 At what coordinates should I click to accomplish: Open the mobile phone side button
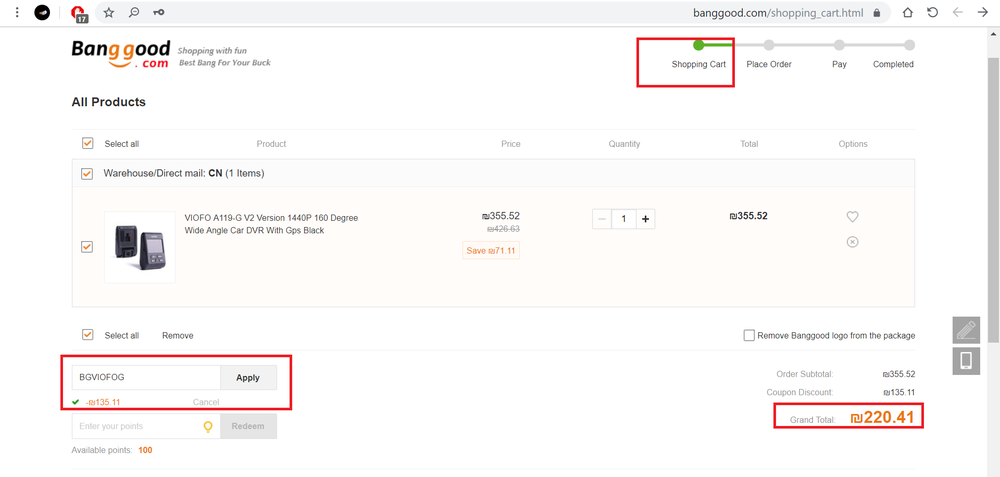[966, 361]
